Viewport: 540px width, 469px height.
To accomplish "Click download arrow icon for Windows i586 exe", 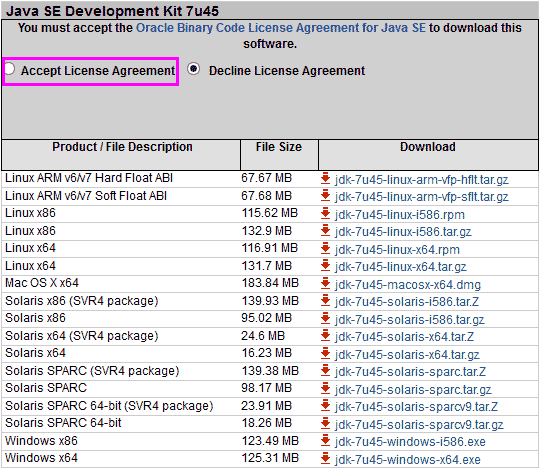I will pos(325,441).
